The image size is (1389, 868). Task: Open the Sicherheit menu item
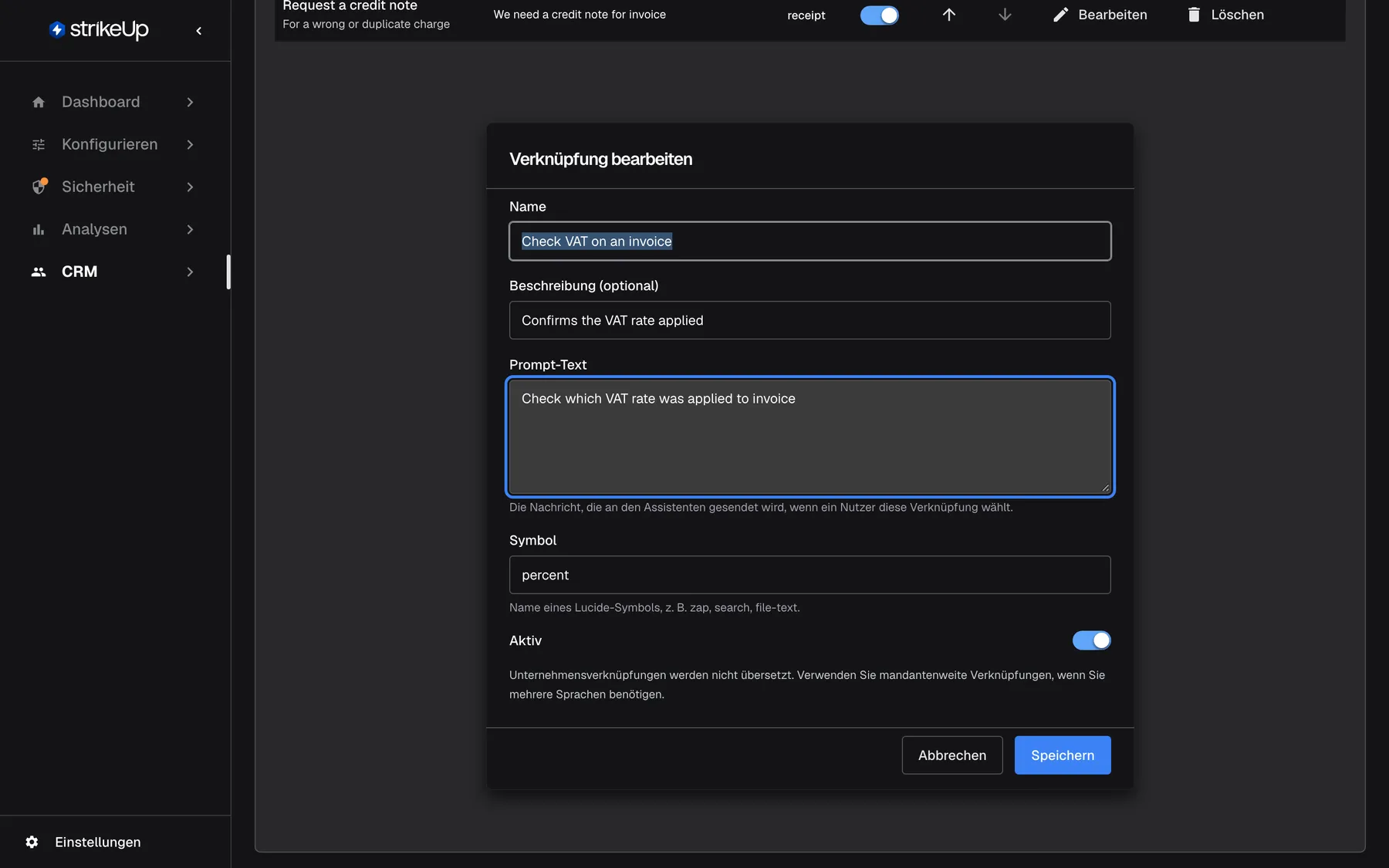(x=113, y=187)
